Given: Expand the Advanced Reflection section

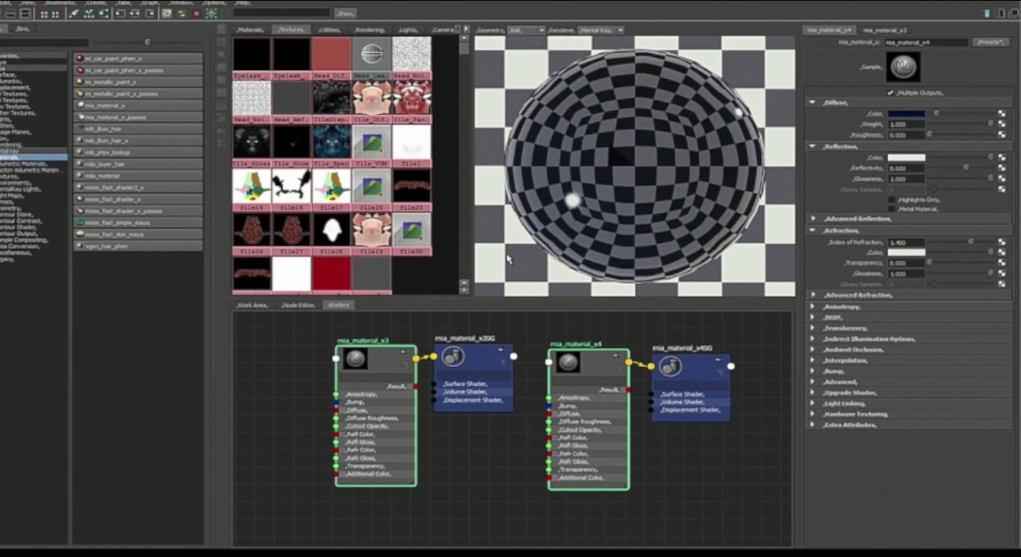Looking at the screenshot, I should click(813, 219).
